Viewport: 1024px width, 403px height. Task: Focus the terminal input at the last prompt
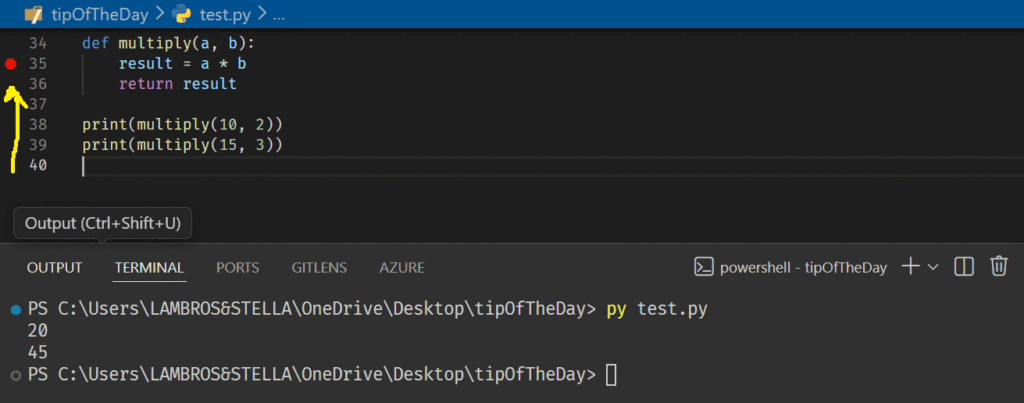(x=612, y=375)
